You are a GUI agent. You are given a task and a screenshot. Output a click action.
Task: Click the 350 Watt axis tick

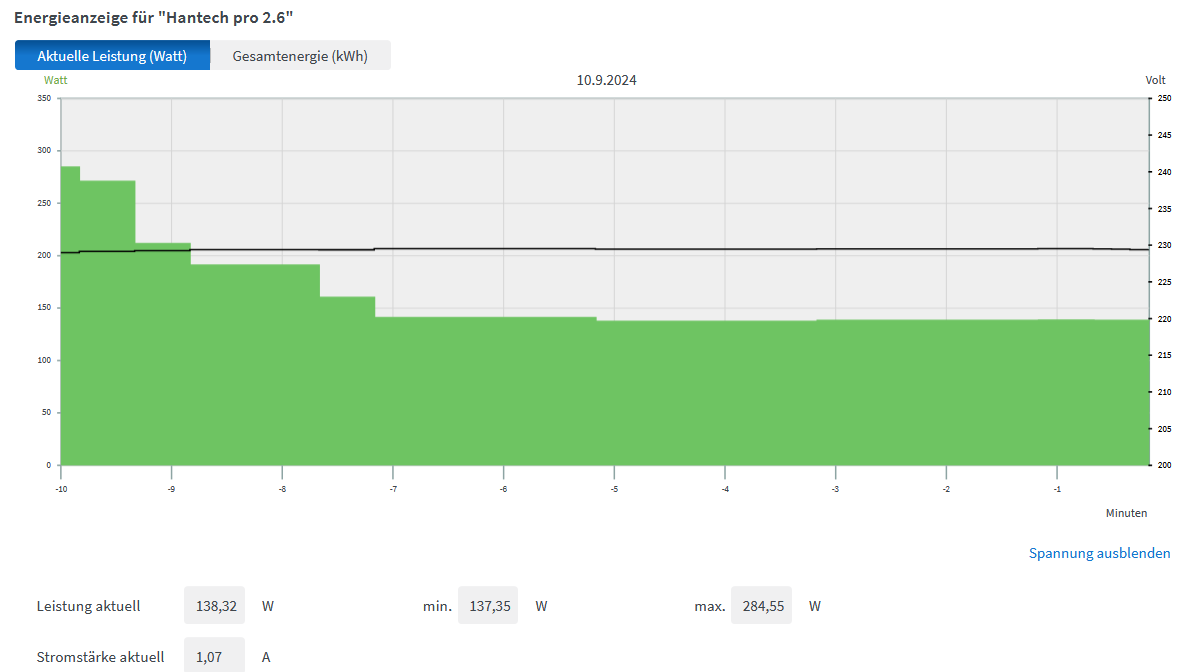pyautogui.click(x=43, y=98)
